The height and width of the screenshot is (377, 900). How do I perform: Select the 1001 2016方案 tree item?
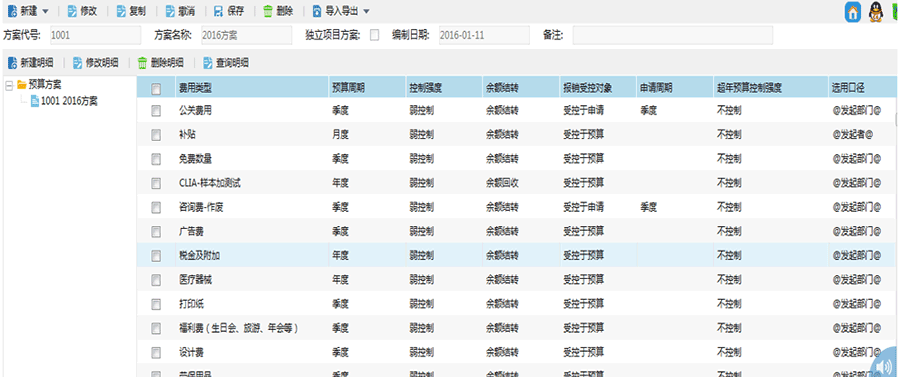pos(64,102)
